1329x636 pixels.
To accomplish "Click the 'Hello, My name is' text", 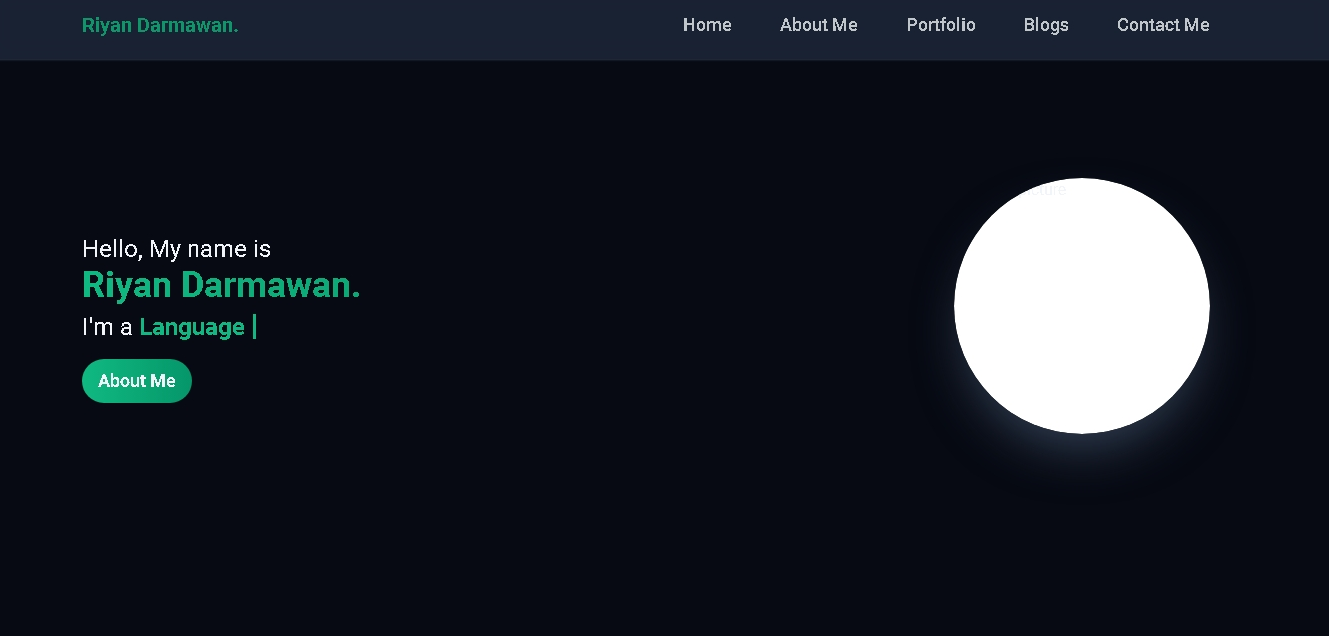I will tap(176, 249).
